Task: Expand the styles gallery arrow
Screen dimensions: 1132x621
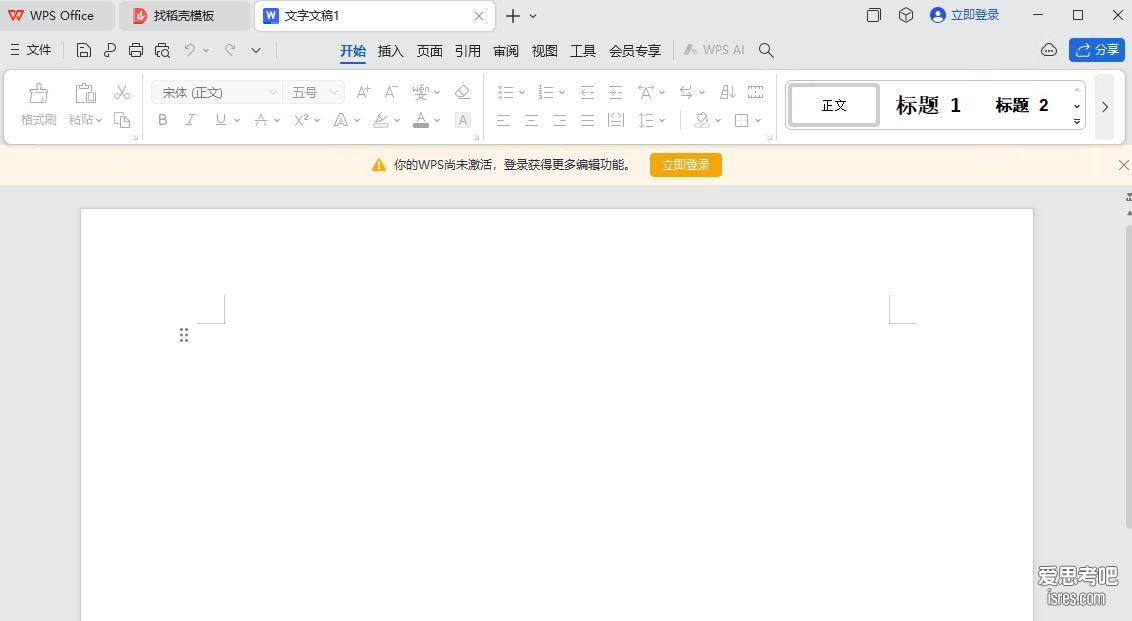Action: pos(1076,121)
